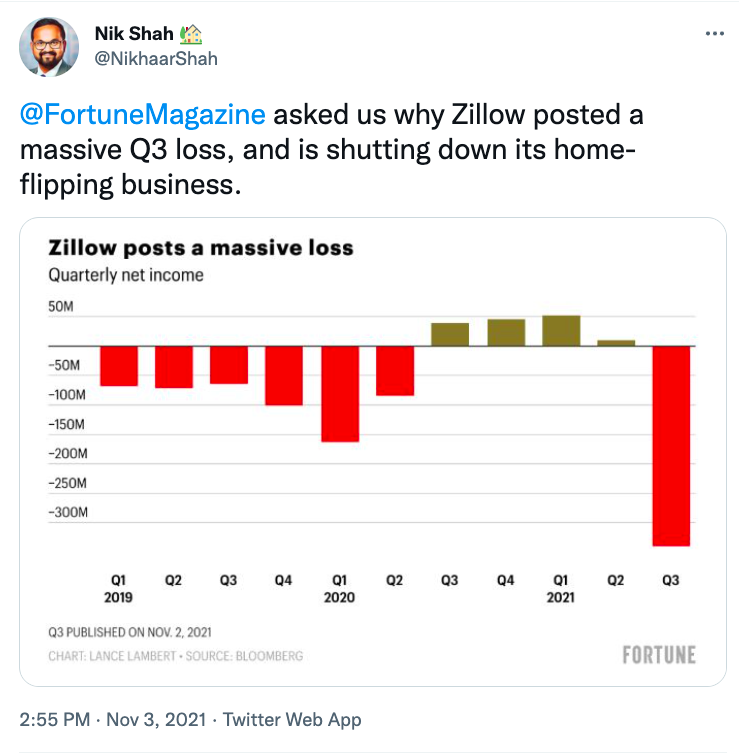Click the olive Q3 2020 bar
Screen dimensions: 739x754
(450, 334)
